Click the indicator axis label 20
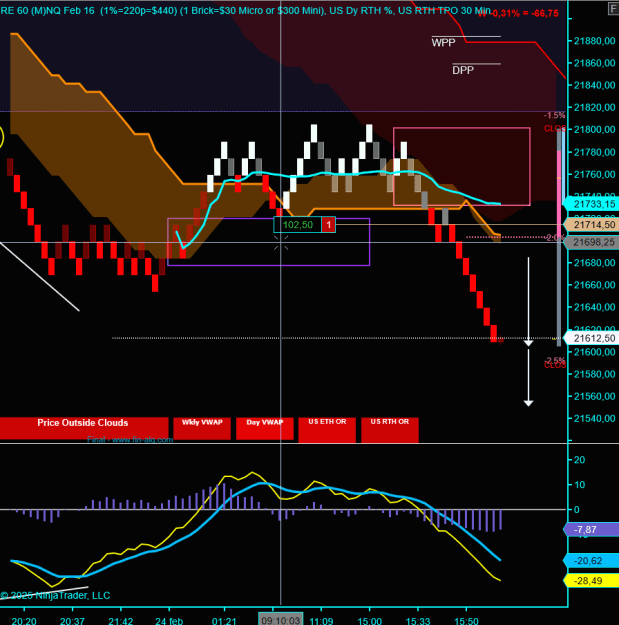Image resolution: width=619 pixels, height=625 pixels. pyautogui.click(x=579, y=460)
